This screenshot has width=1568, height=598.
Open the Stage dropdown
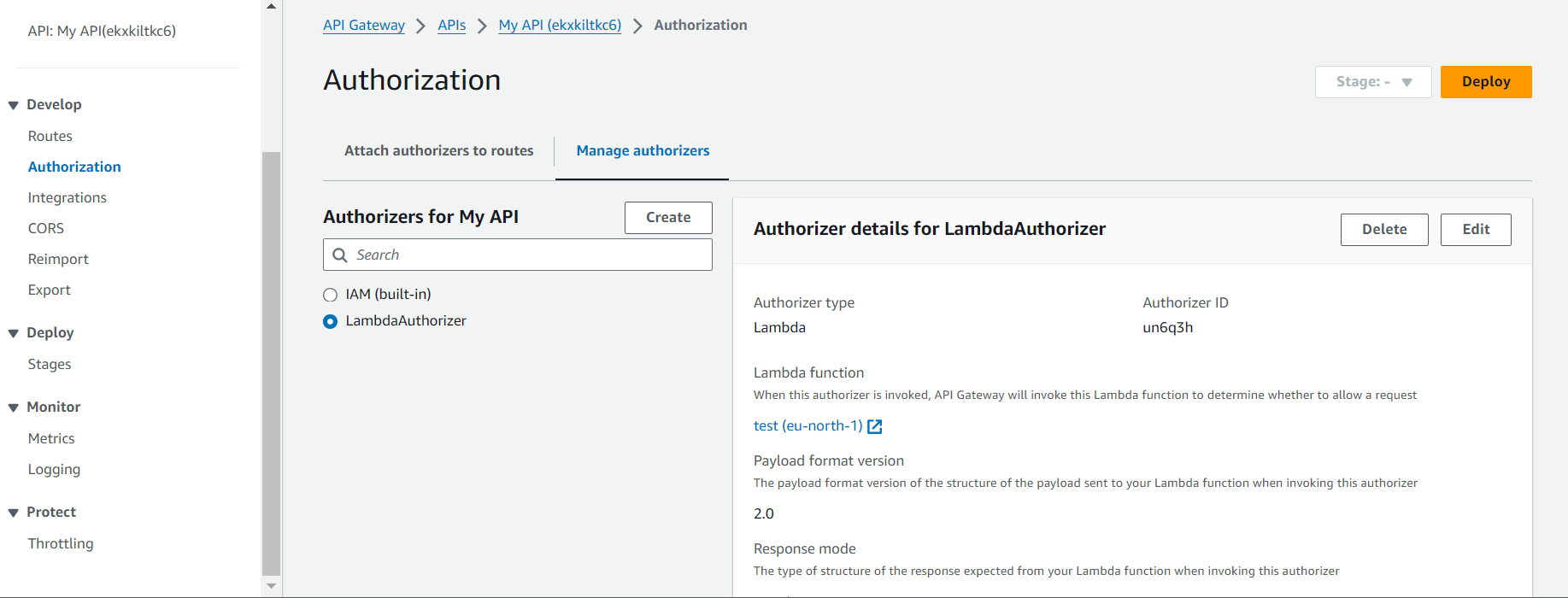(x=1372, y=82)
